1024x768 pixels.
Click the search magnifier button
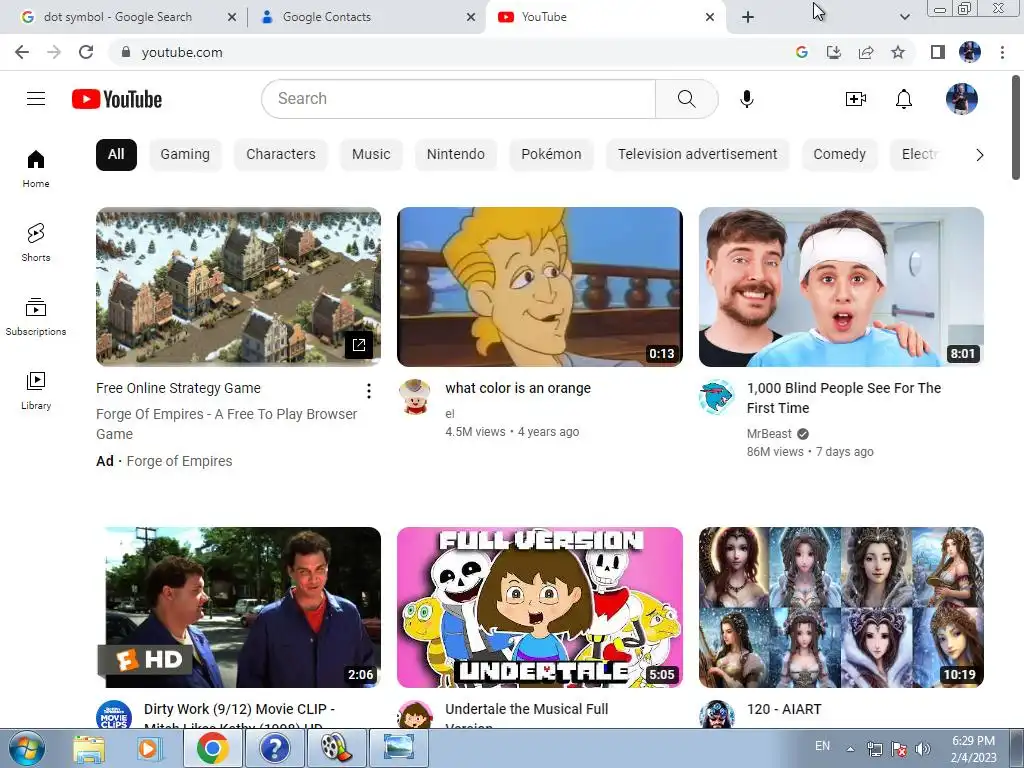click(x=686, y=99)
